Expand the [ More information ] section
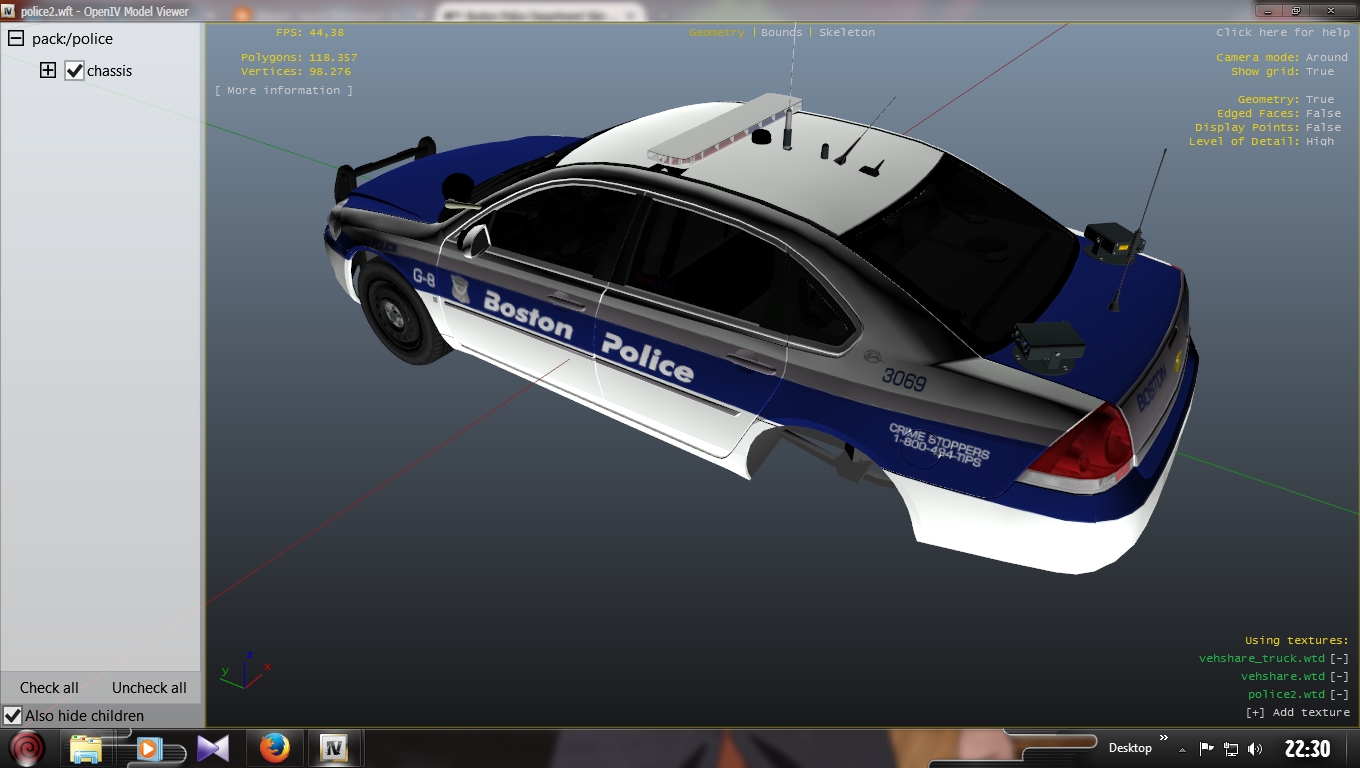Screen dimensions: 1360x768 click(x=284, y=90)
